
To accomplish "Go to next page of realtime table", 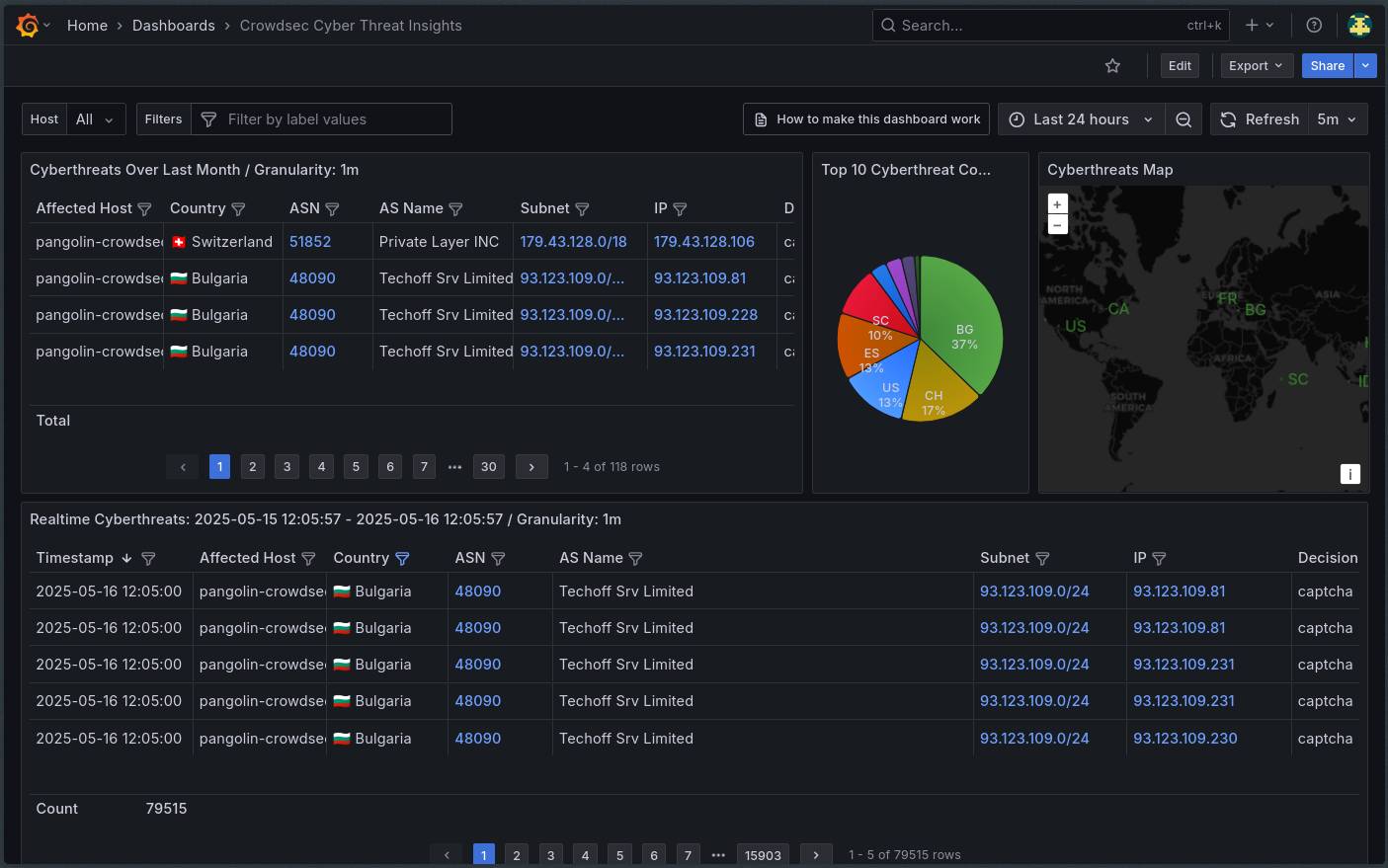I will pos(815,855).
